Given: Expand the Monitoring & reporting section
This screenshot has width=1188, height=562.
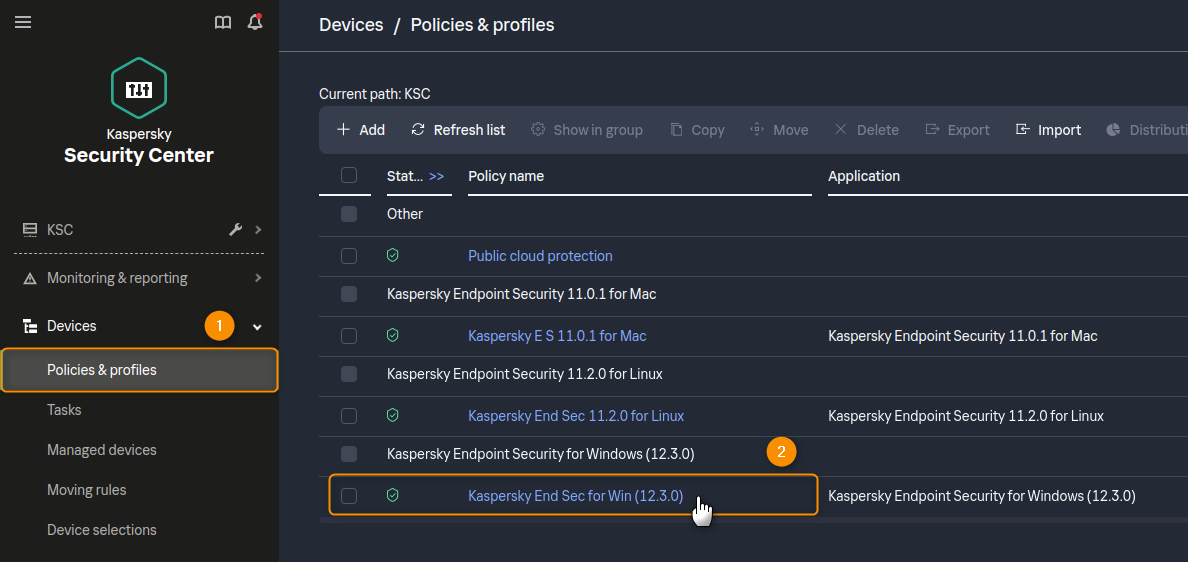Looking at the screenshot, I should click(x=258, y=278).
